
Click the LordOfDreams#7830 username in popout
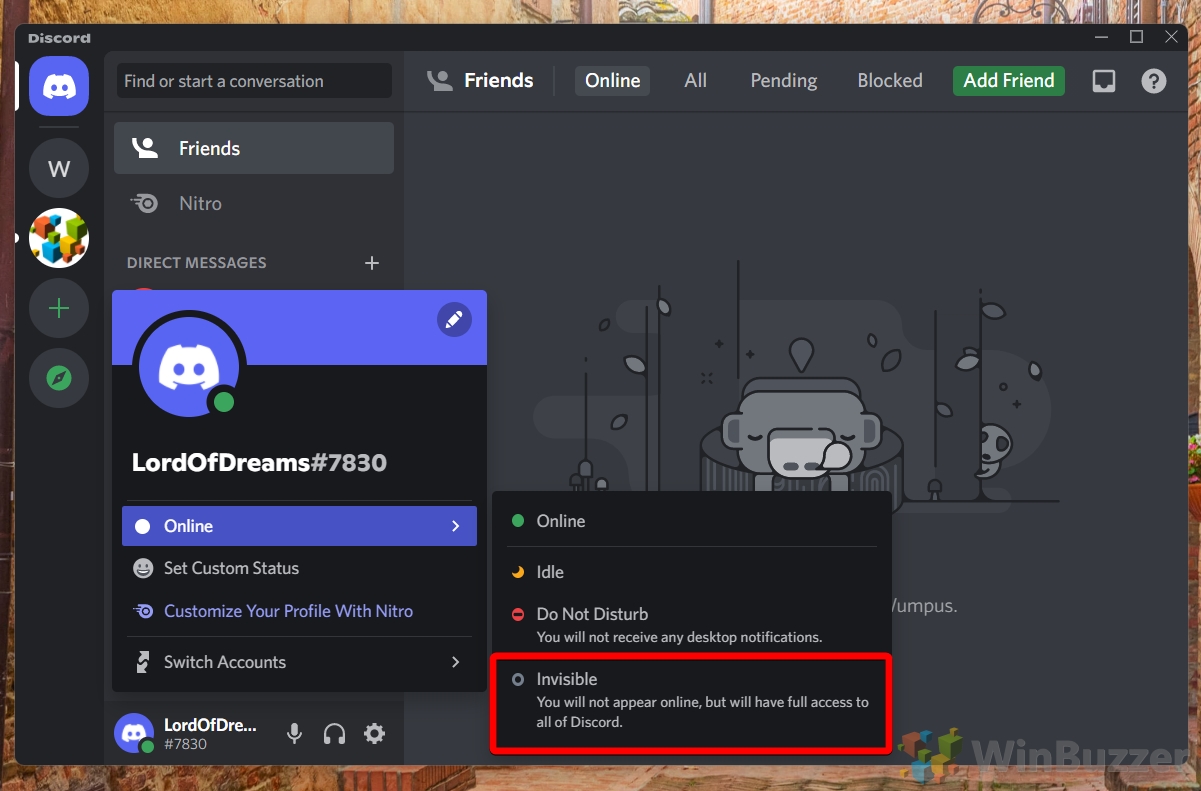pyautogui.click(x=259, y=463)
